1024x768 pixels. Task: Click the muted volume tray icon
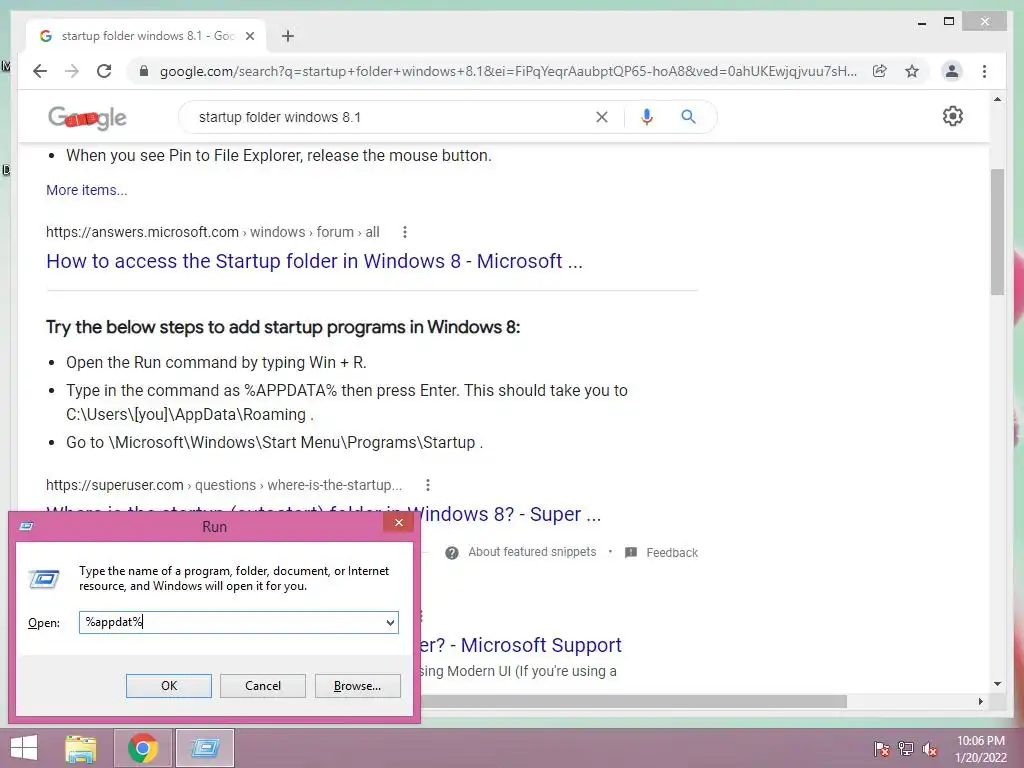click(930, 749)
